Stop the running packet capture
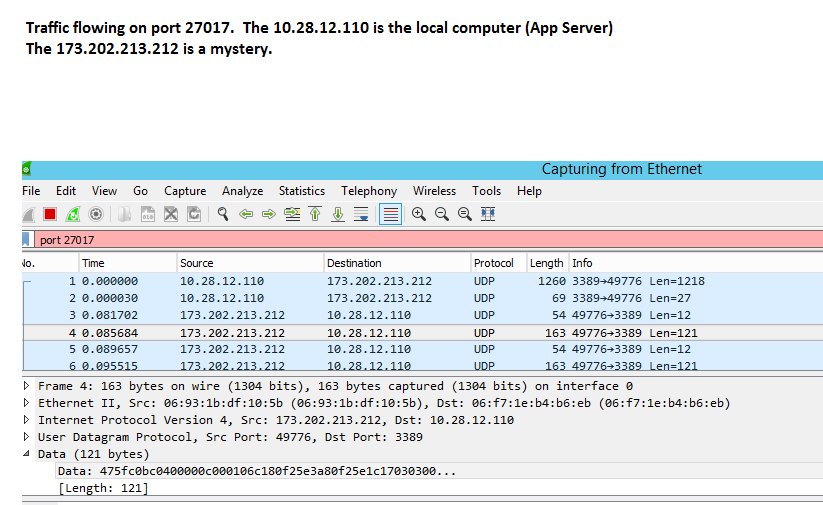Screen dimensions: 823x505 (x=50, y=214)
